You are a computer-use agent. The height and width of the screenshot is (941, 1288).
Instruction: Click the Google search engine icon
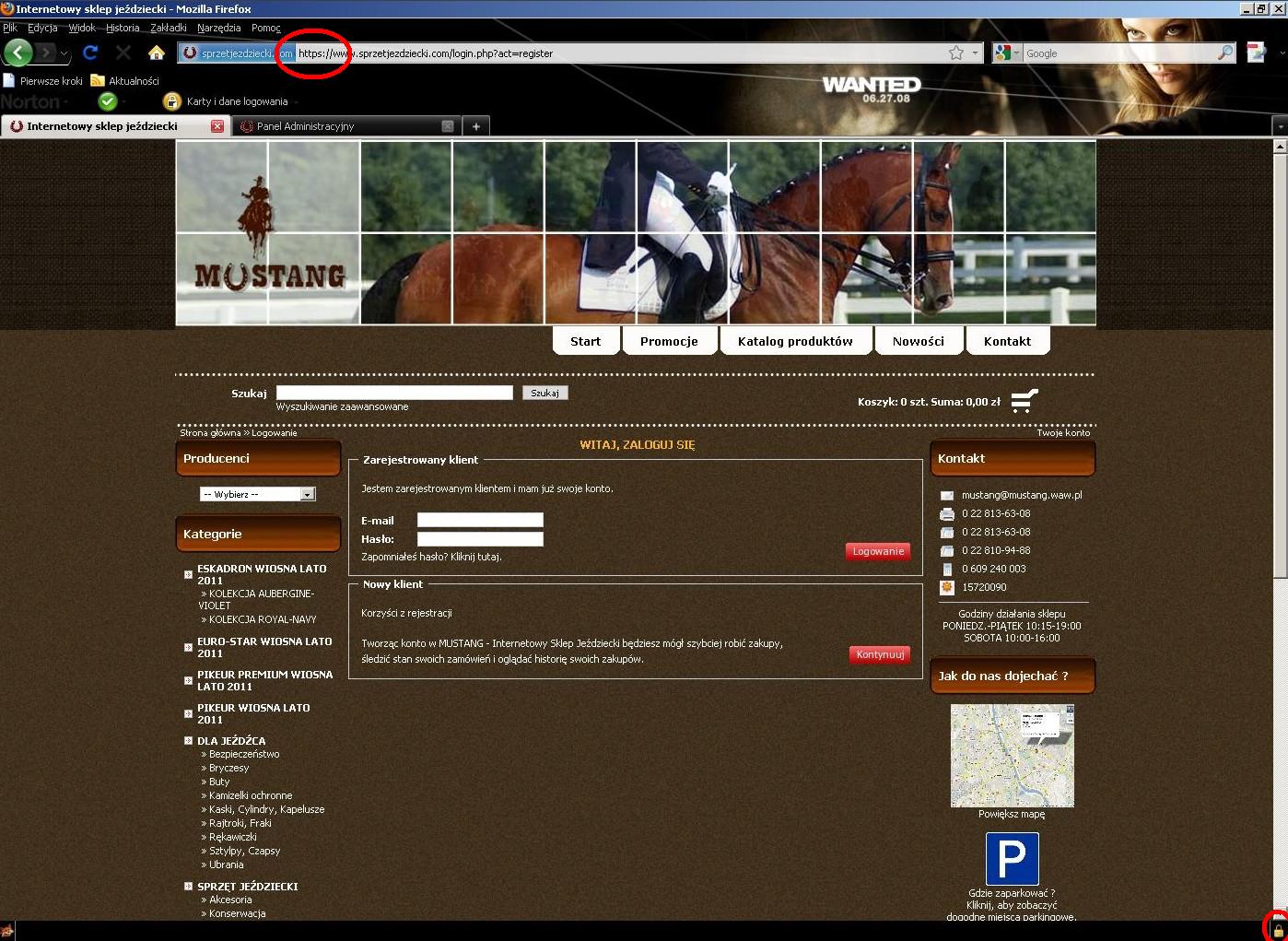1004,53
